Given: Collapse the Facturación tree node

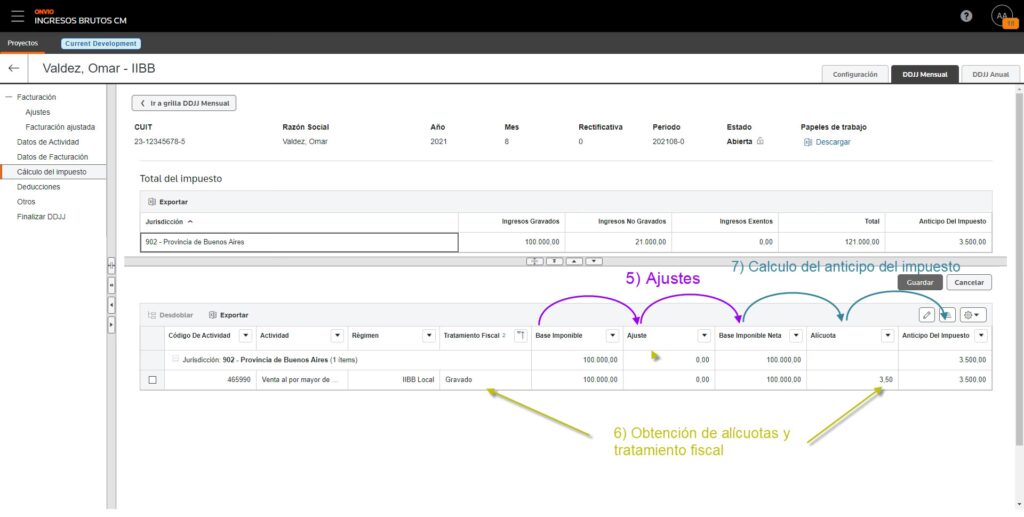Looking at the screenshot, I should point(9,97).
